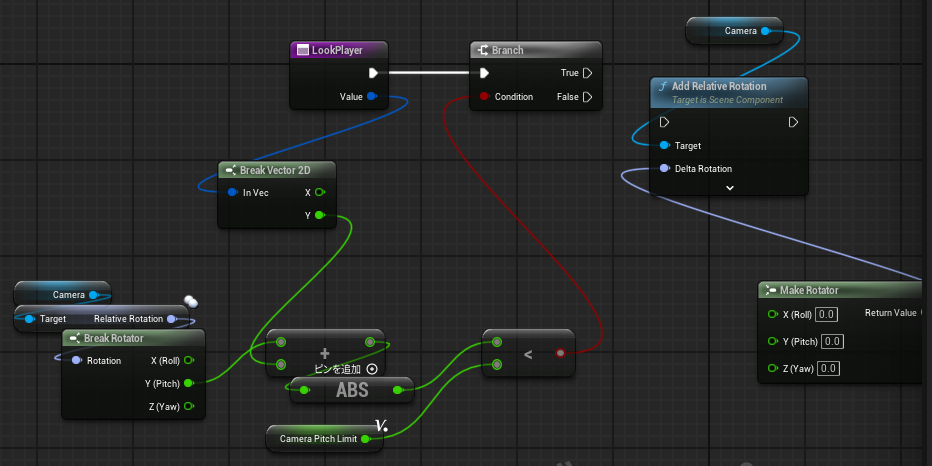The width and height of the screenshot is (932, 466).
Task: Click the In Vec pin on Break Vector 2D
Action: [232, 193]
